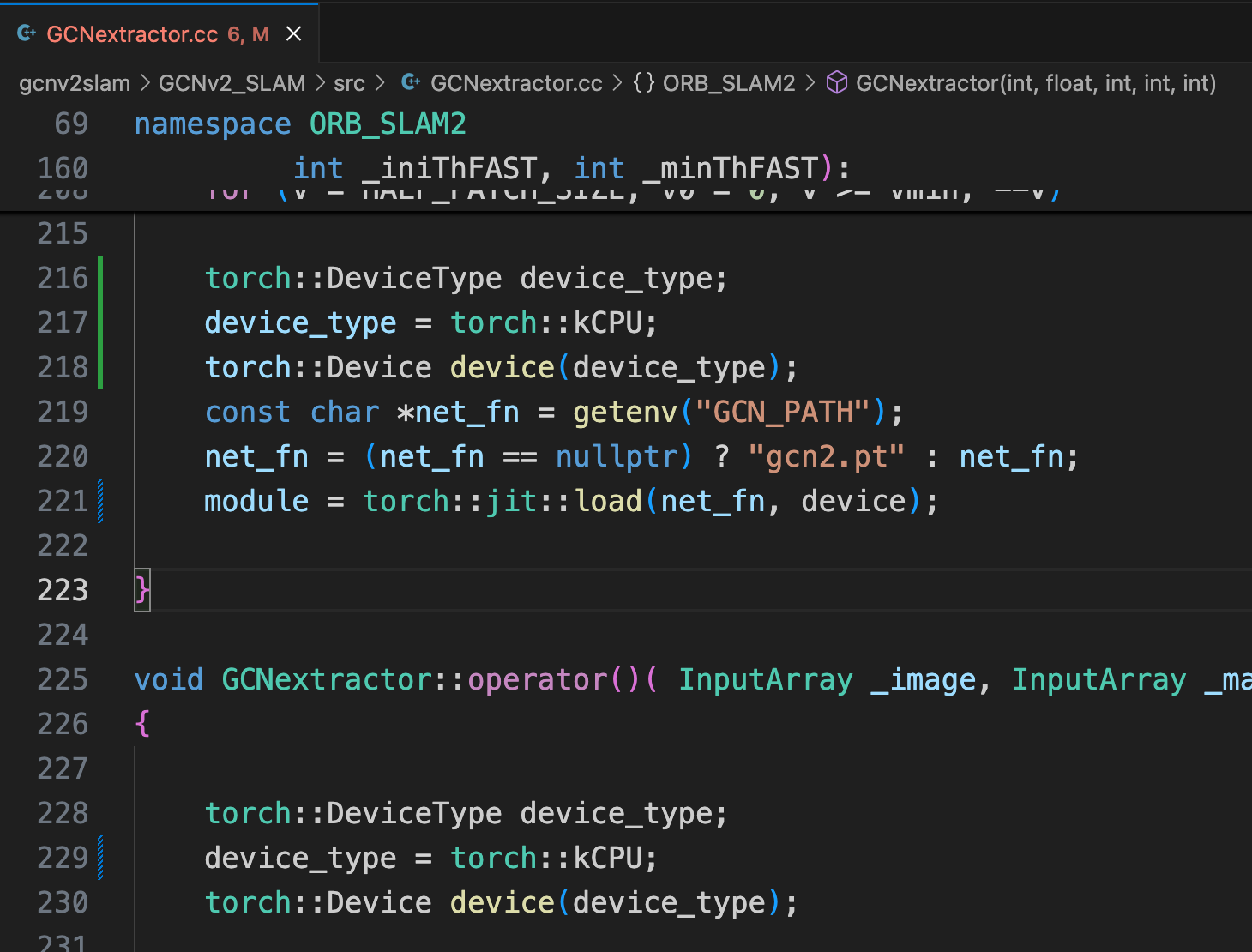Open ORB_SLAM2 namespace breadcrumb
This screenshot has height=952, width=1252.
(x=729, y=83)
